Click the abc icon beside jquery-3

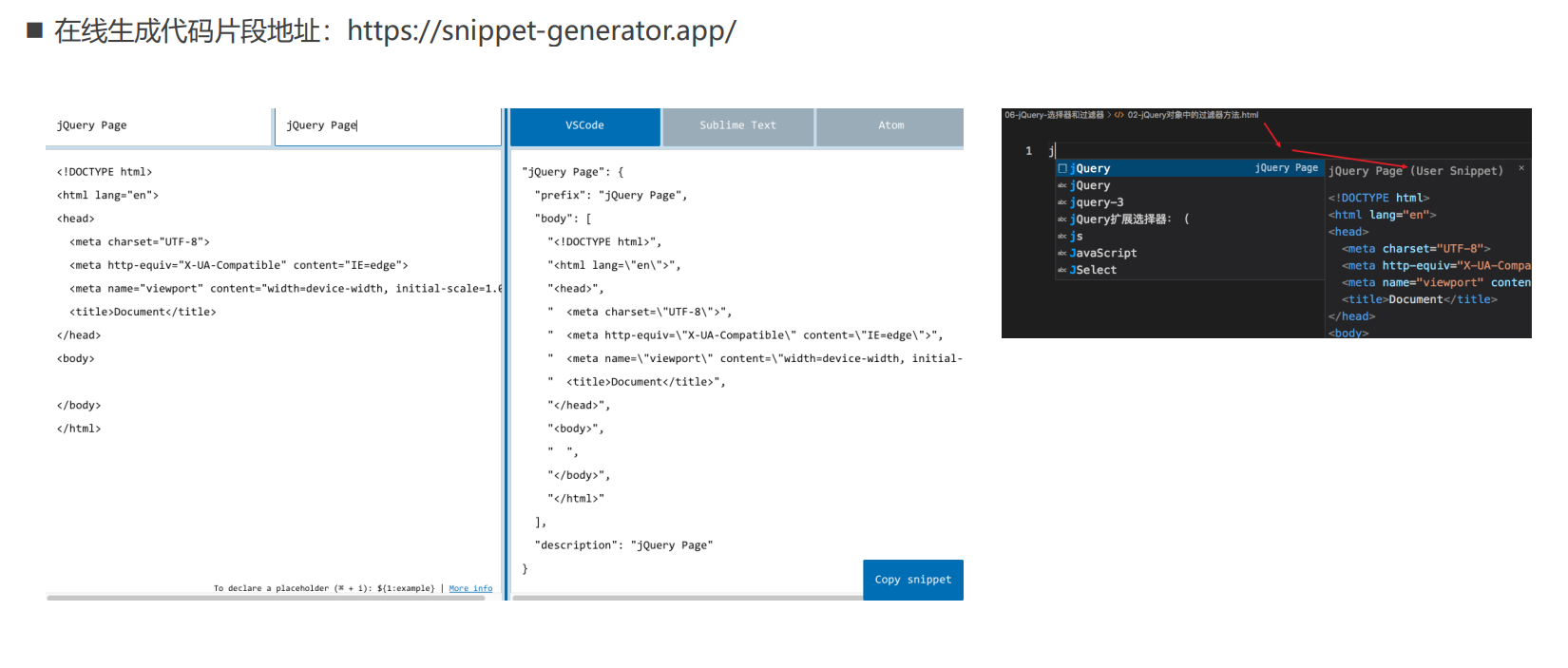coord(1062,202)
